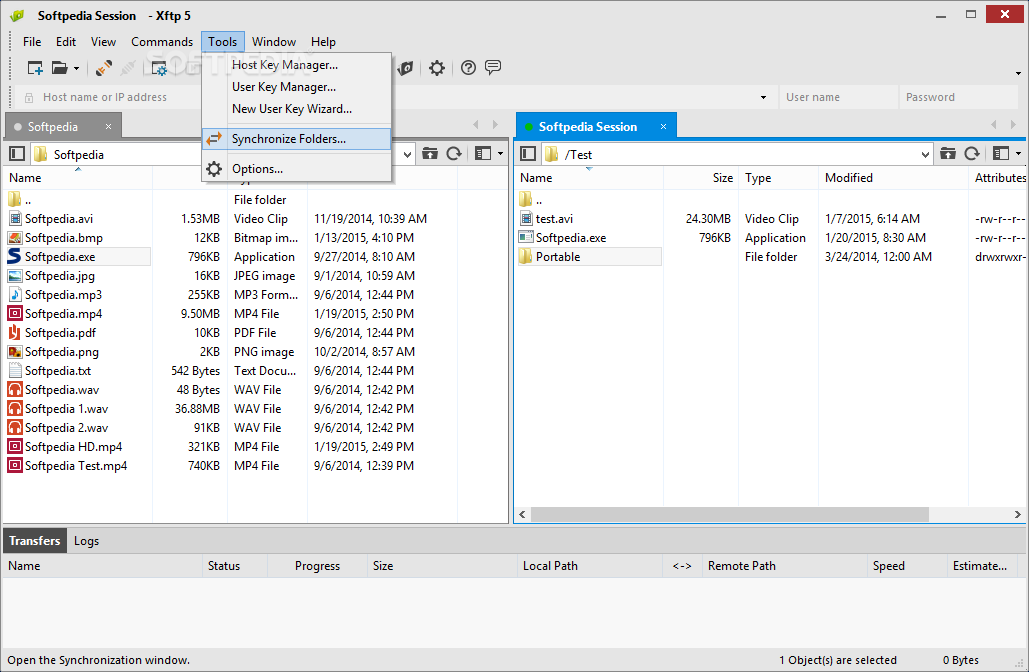1029x672 pixels.
Task: Open the Window menu
Action: coord(274,41)
